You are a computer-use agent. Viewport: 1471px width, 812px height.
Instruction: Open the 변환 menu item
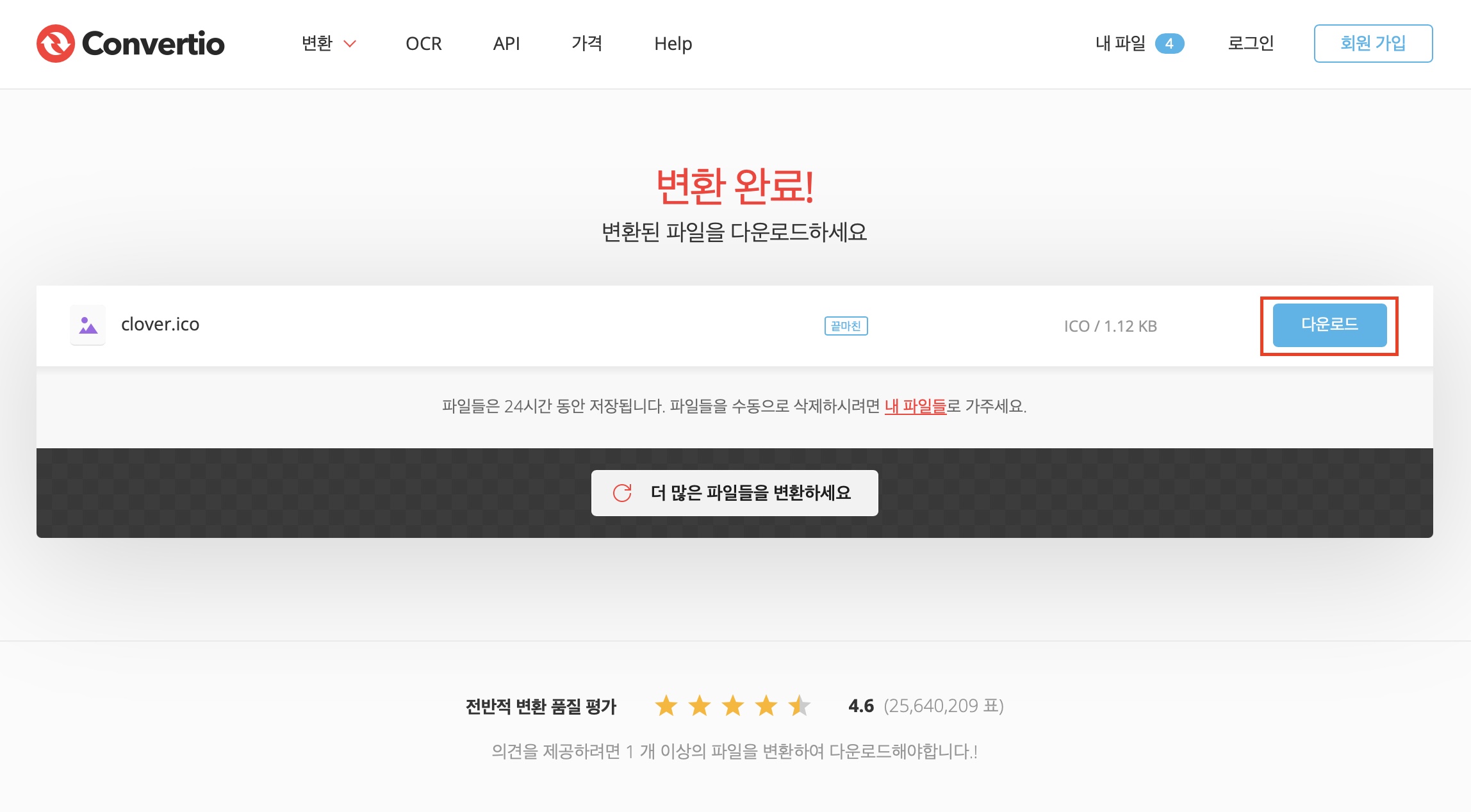317,44
